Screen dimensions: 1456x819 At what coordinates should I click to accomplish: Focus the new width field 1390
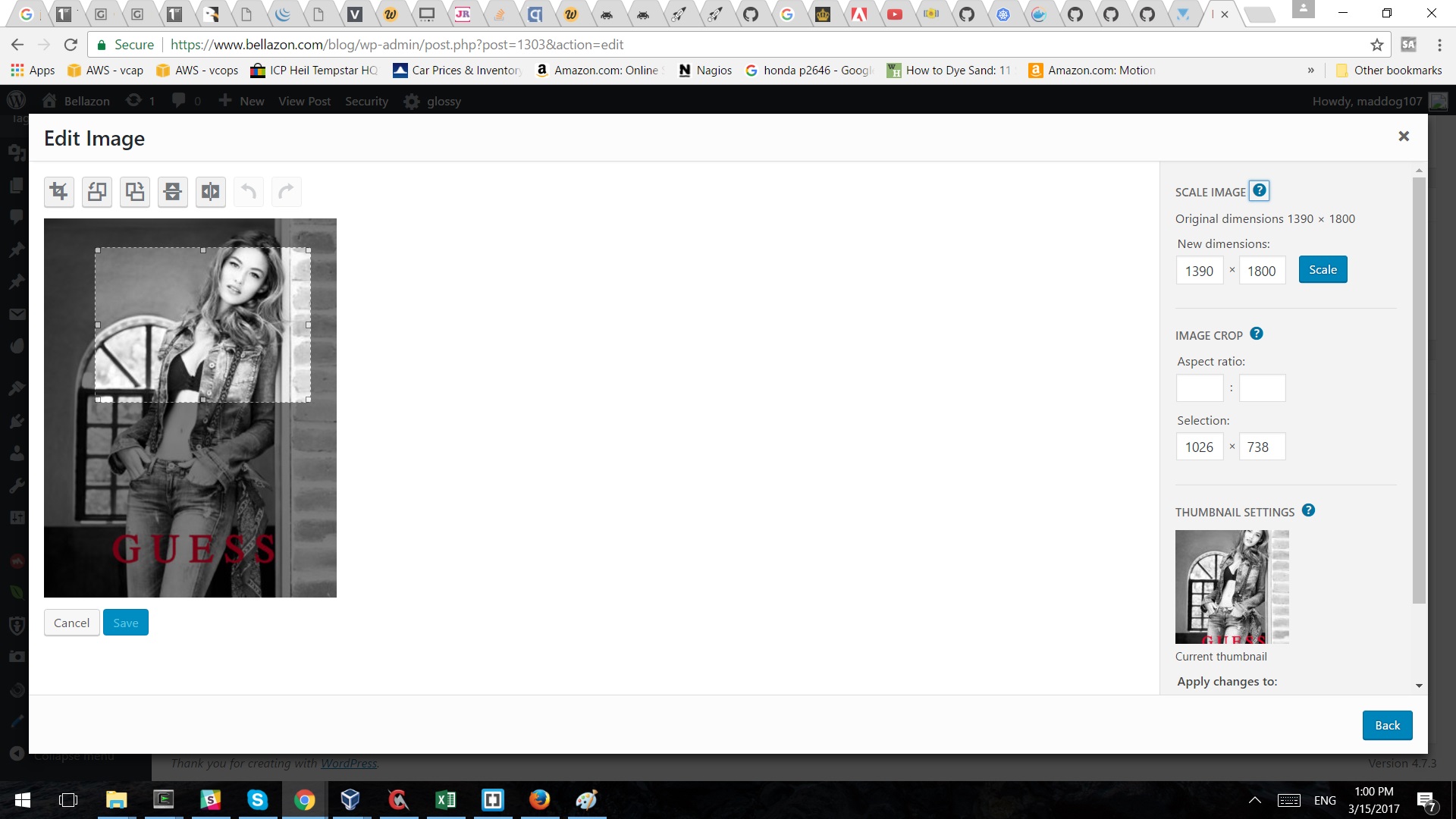pos(1199,271)
